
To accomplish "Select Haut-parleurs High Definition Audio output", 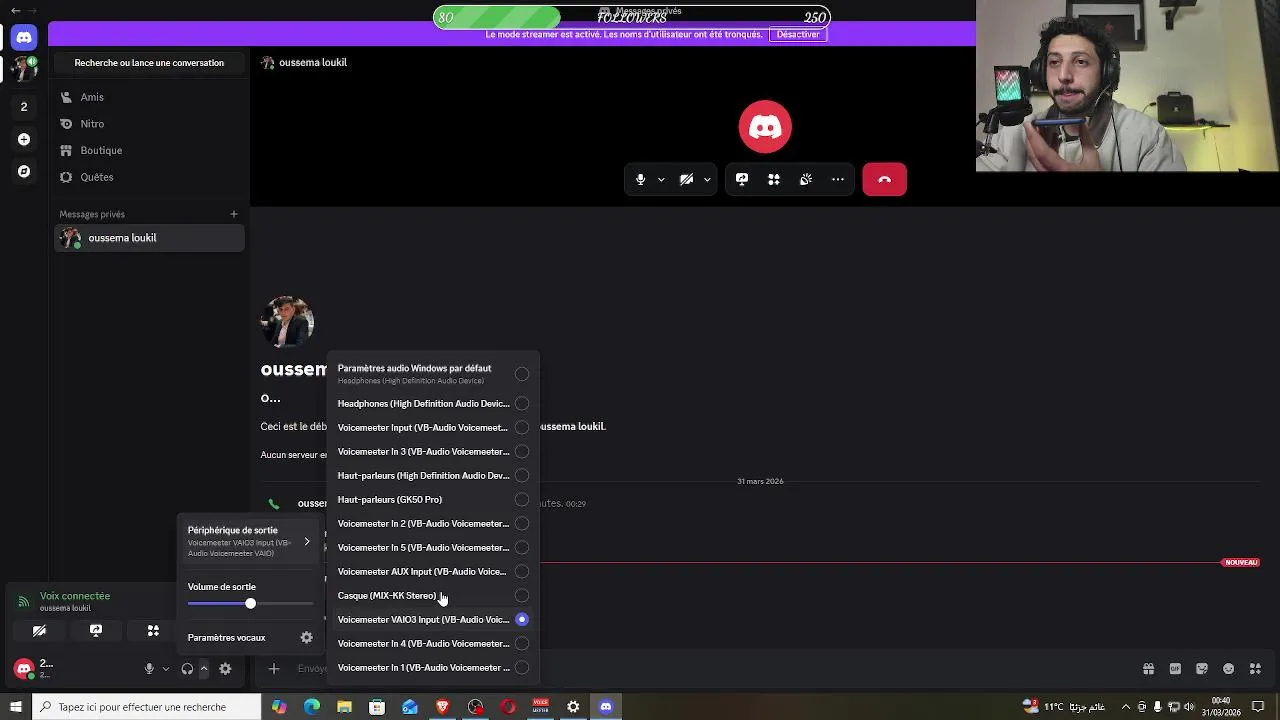I will pyautogui.click(x=433, y=476).
